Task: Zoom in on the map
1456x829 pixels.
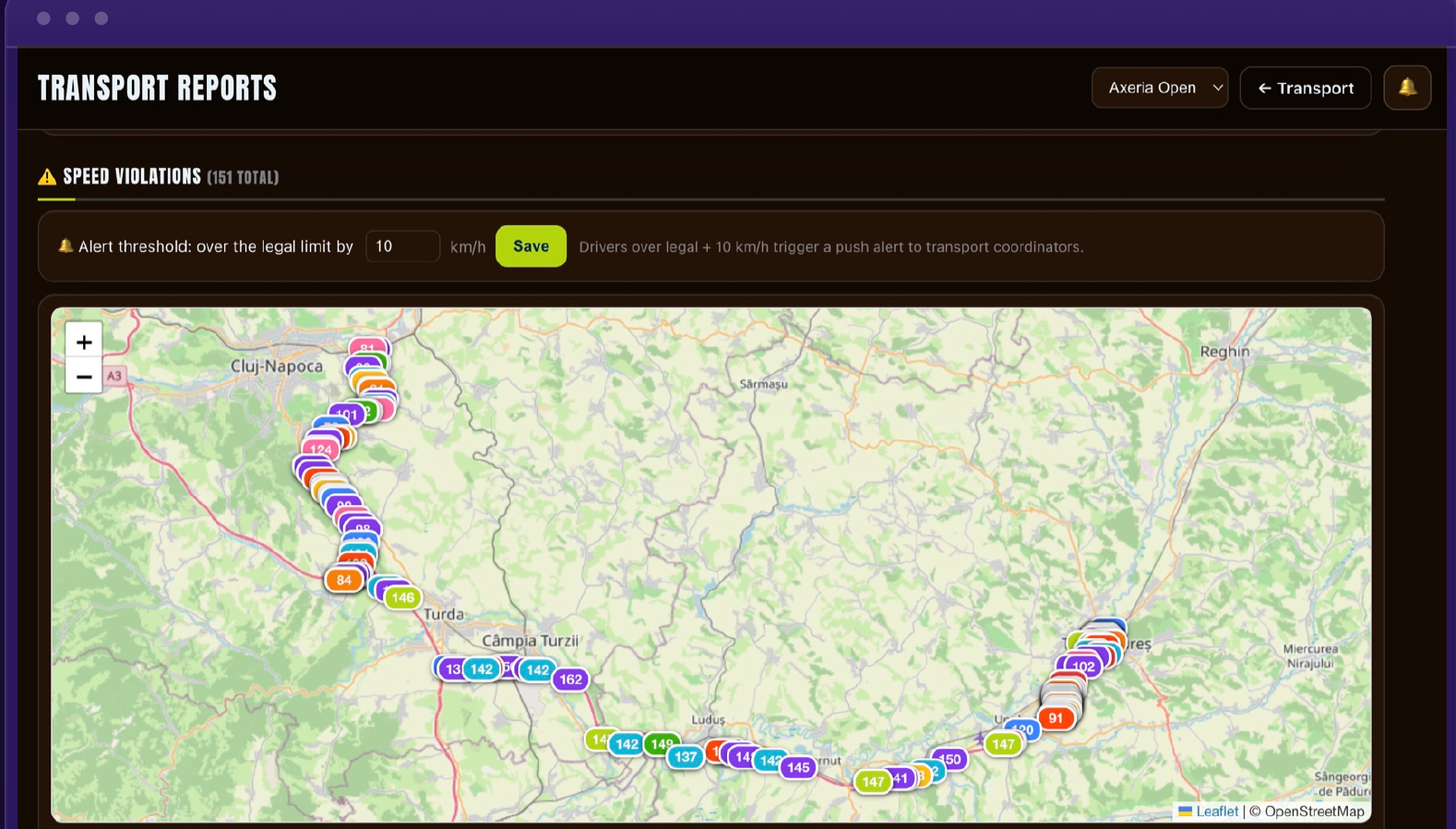Action: [x=84, y=342]
